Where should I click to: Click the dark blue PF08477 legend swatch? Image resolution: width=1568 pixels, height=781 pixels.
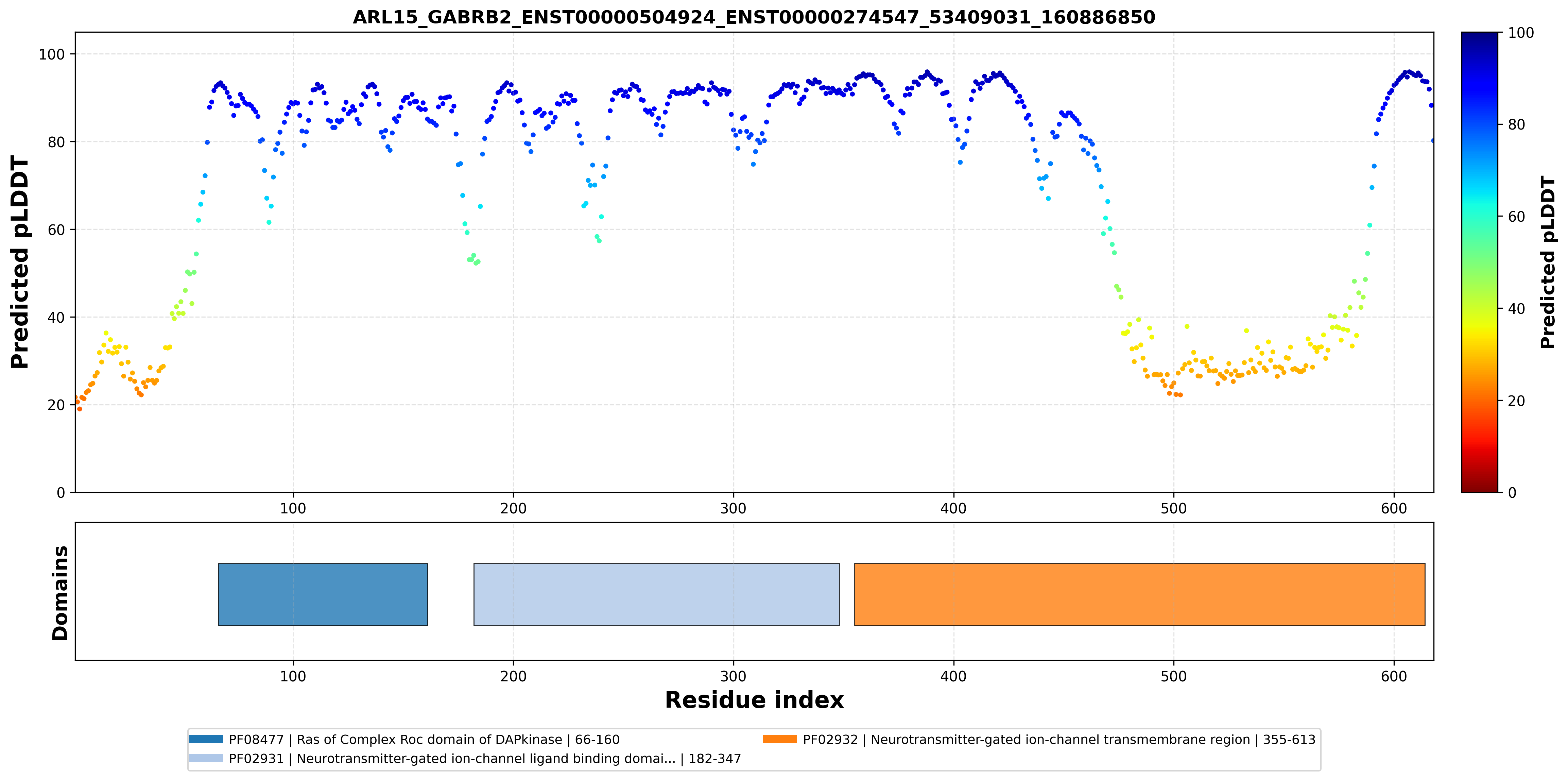(206, 739)
